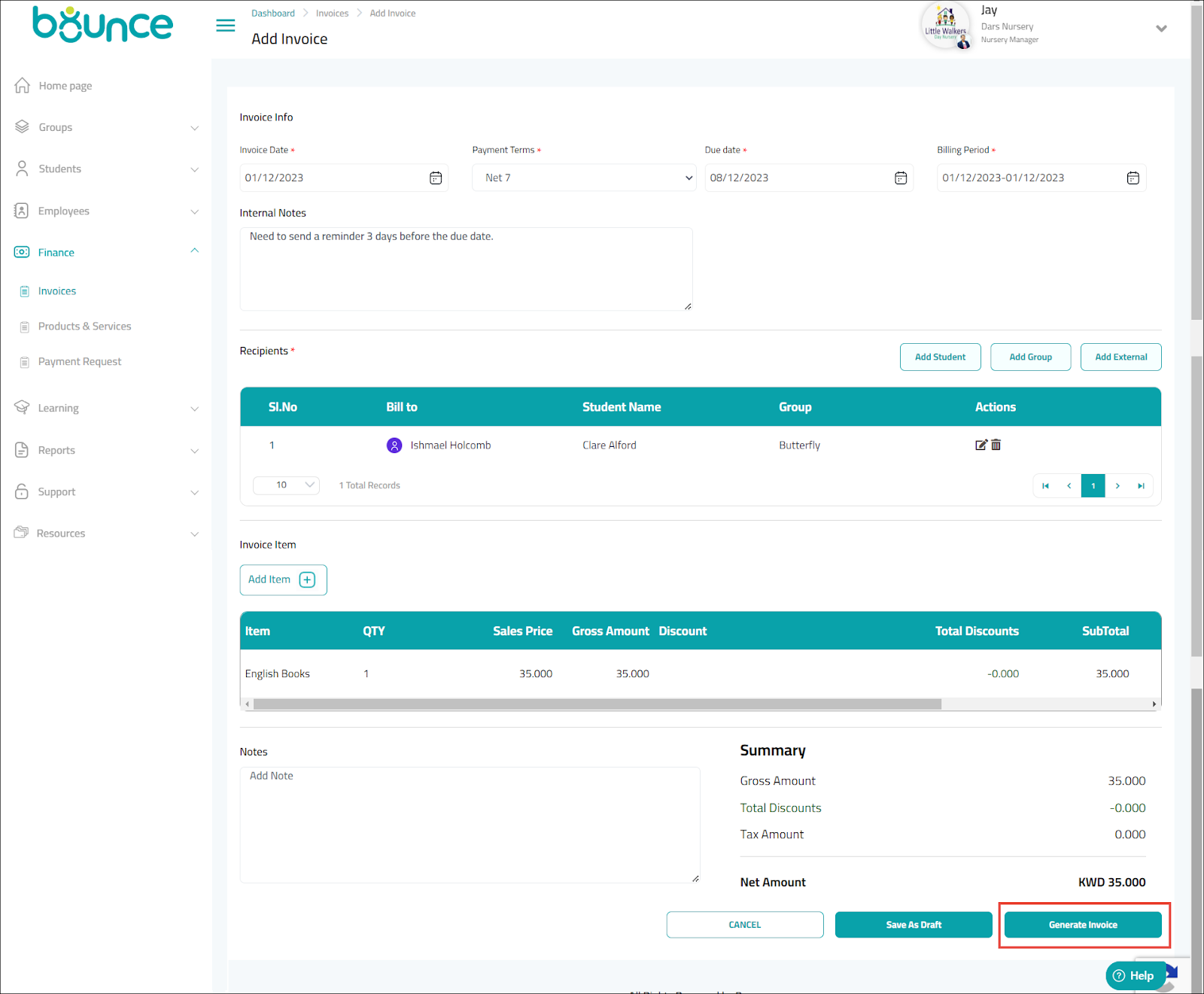Delete the Ishmael Holcomb recipient row
The height and width of the screenshot is (994, 1204).
pos(996,445)
